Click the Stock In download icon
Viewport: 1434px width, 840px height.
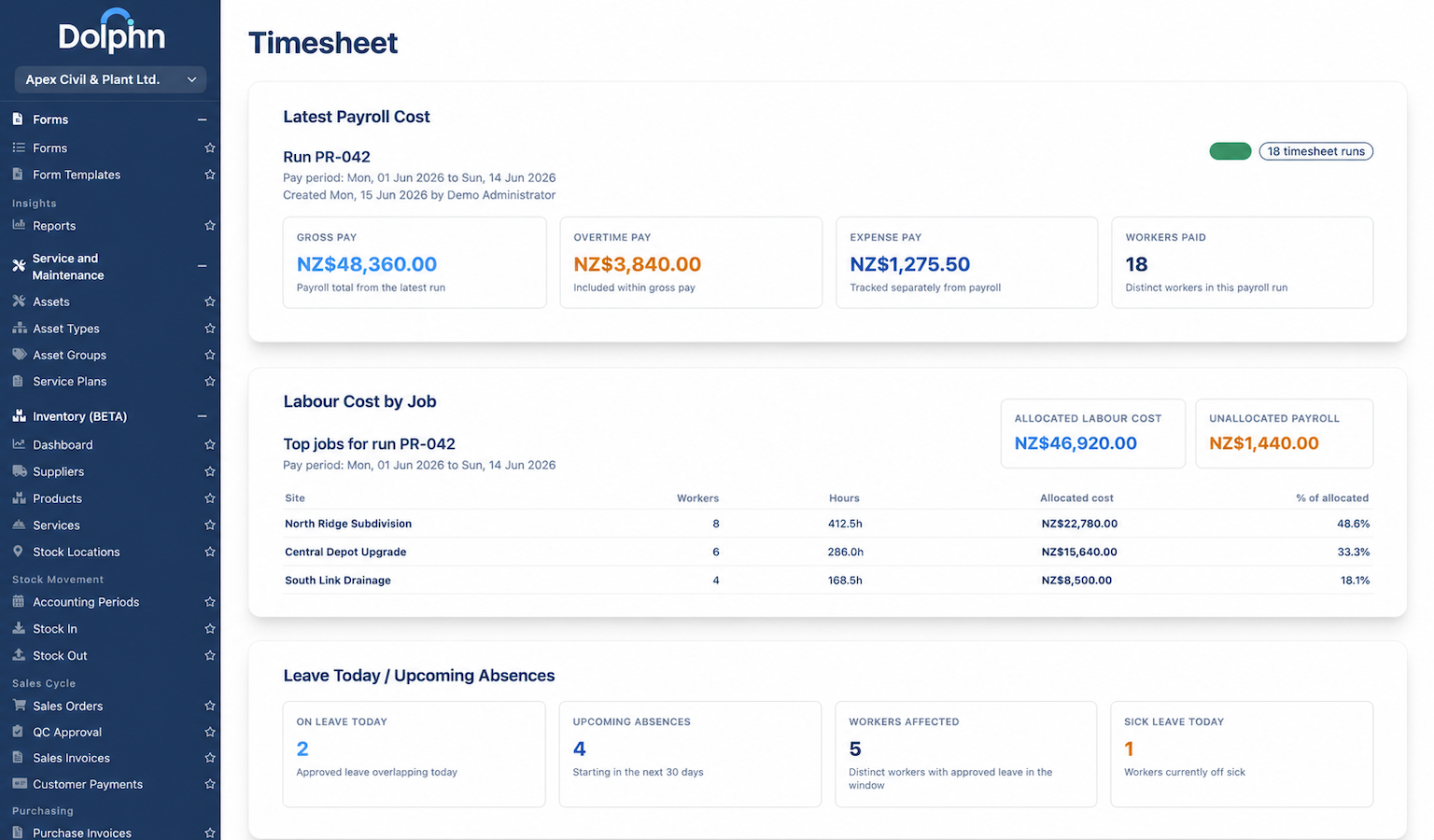click(x=19, y=628)
